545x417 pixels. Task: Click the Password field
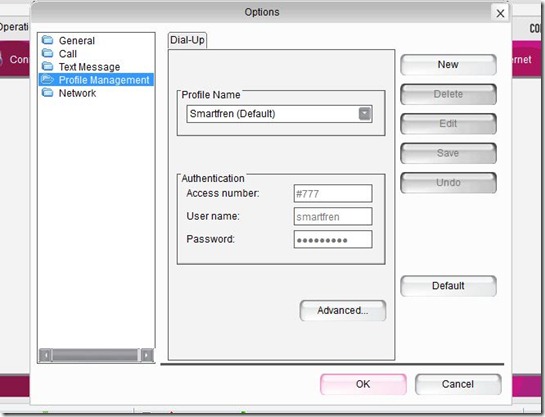[x=333, y=239]
